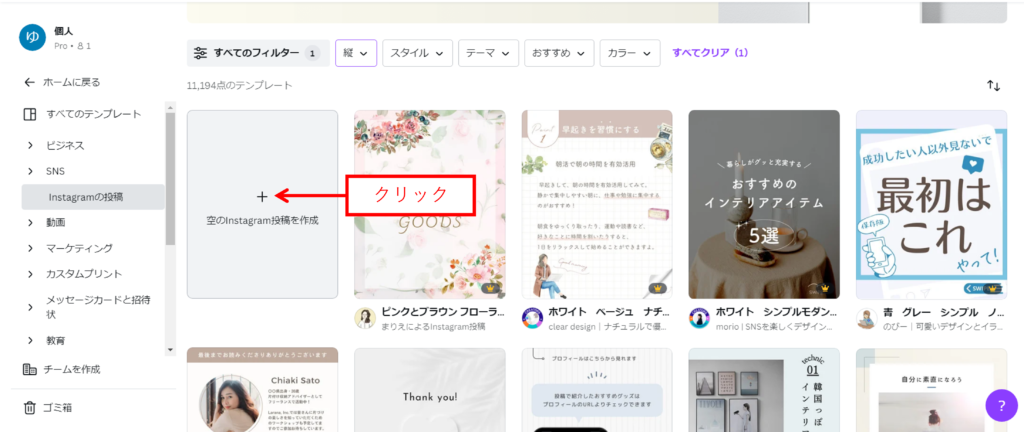This screenshot has height=432, width=1024.
Task: Select Instagramの投稿 in sidebar
Action: 86,197
